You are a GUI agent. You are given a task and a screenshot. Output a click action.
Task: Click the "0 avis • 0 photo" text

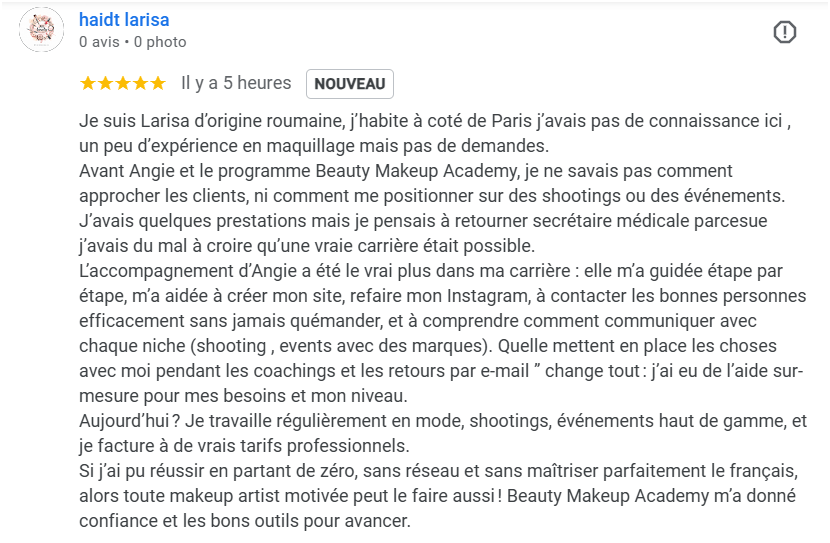(132, 42)
